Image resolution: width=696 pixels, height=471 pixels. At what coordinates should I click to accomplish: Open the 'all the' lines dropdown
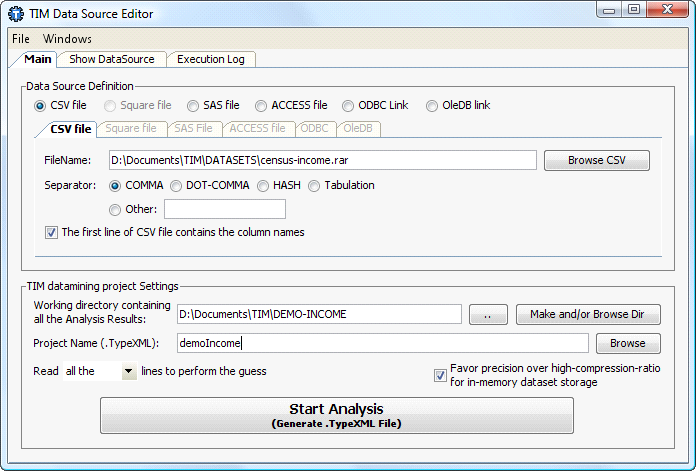click(129, 371)
